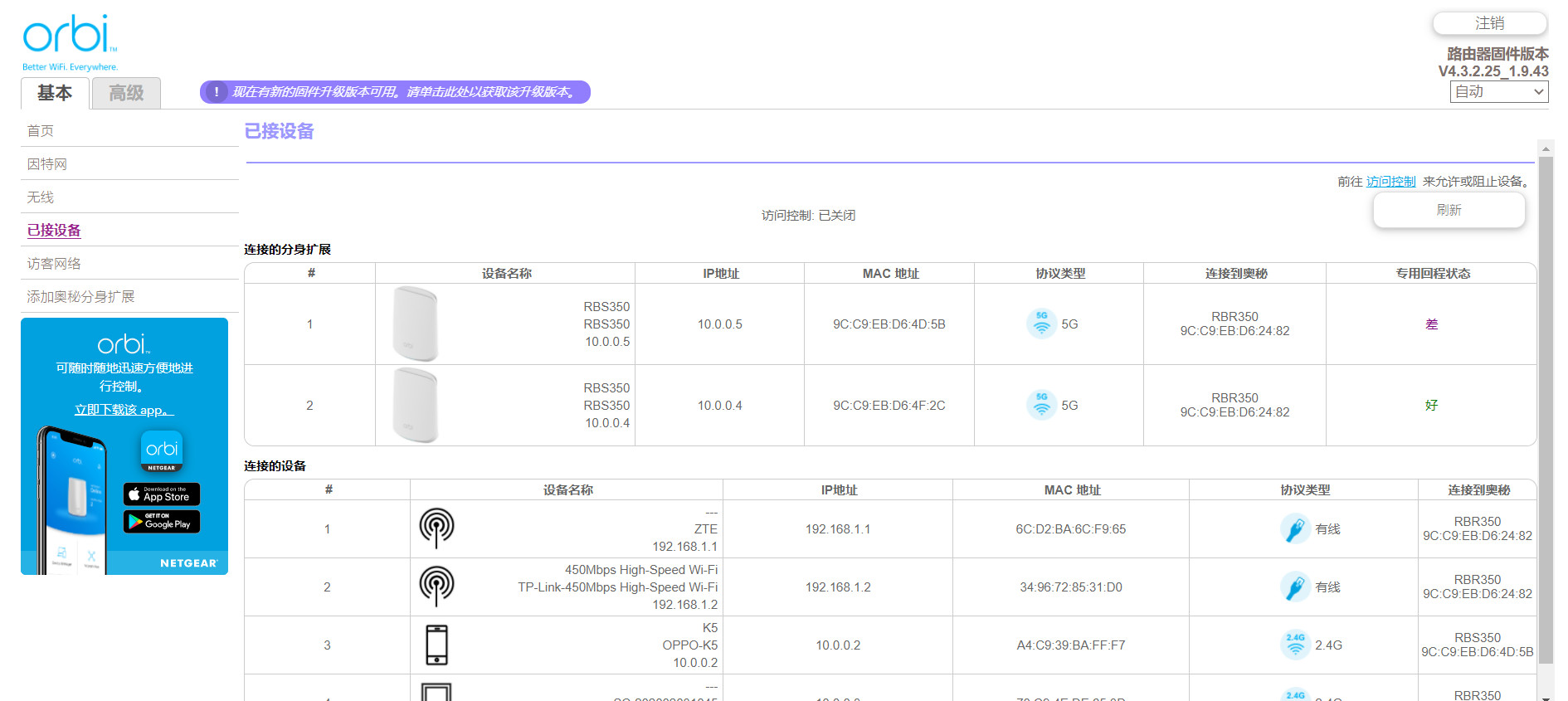
Task: Open 无线 in the sidebar
Action: pyautogui.click(x=41, y=197)
